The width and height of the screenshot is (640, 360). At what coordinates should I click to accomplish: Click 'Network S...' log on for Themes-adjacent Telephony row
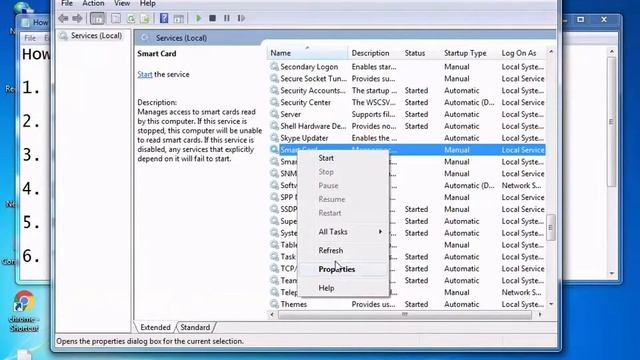pyautogui.click(x=521, y=292)
